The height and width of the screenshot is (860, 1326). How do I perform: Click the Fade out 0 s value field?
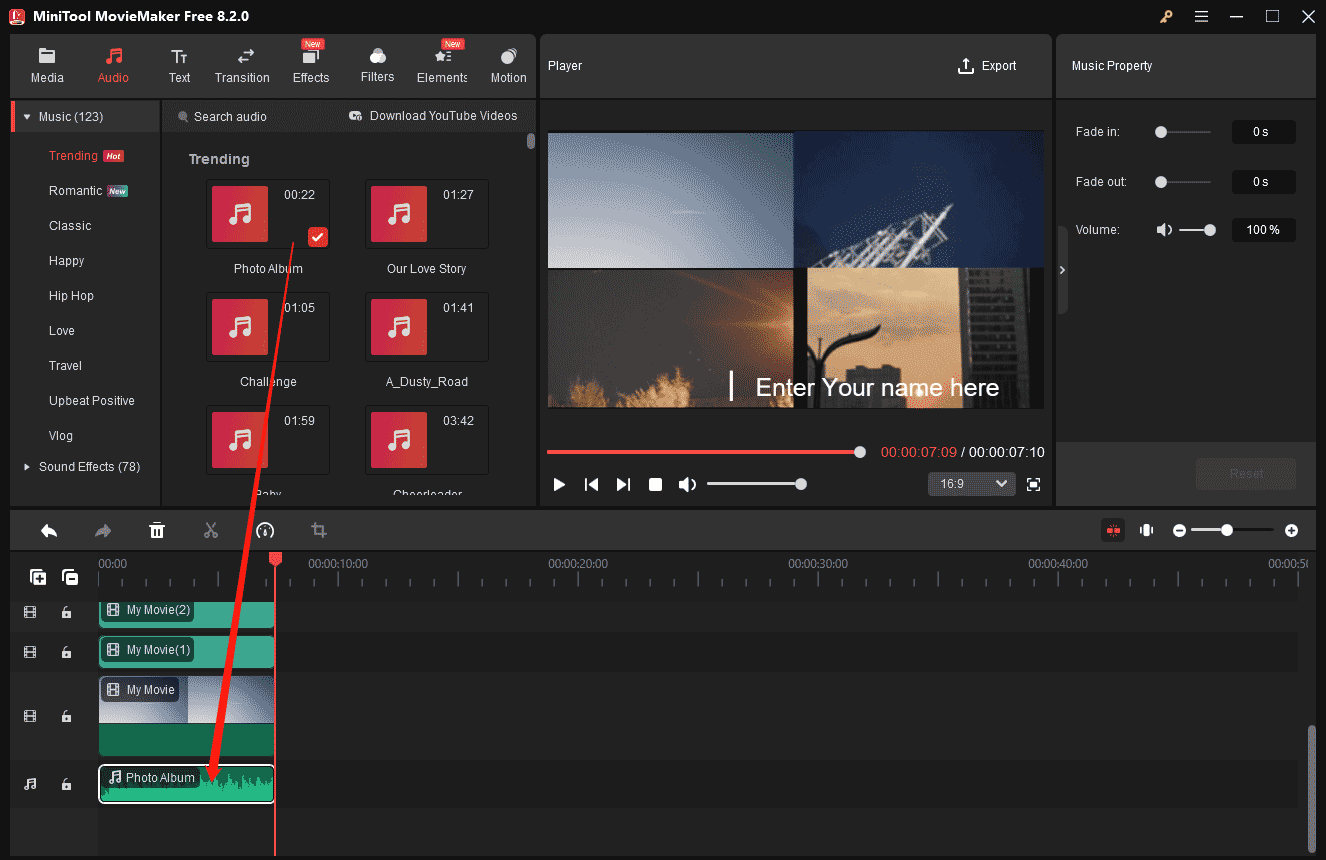(1263, 182)
